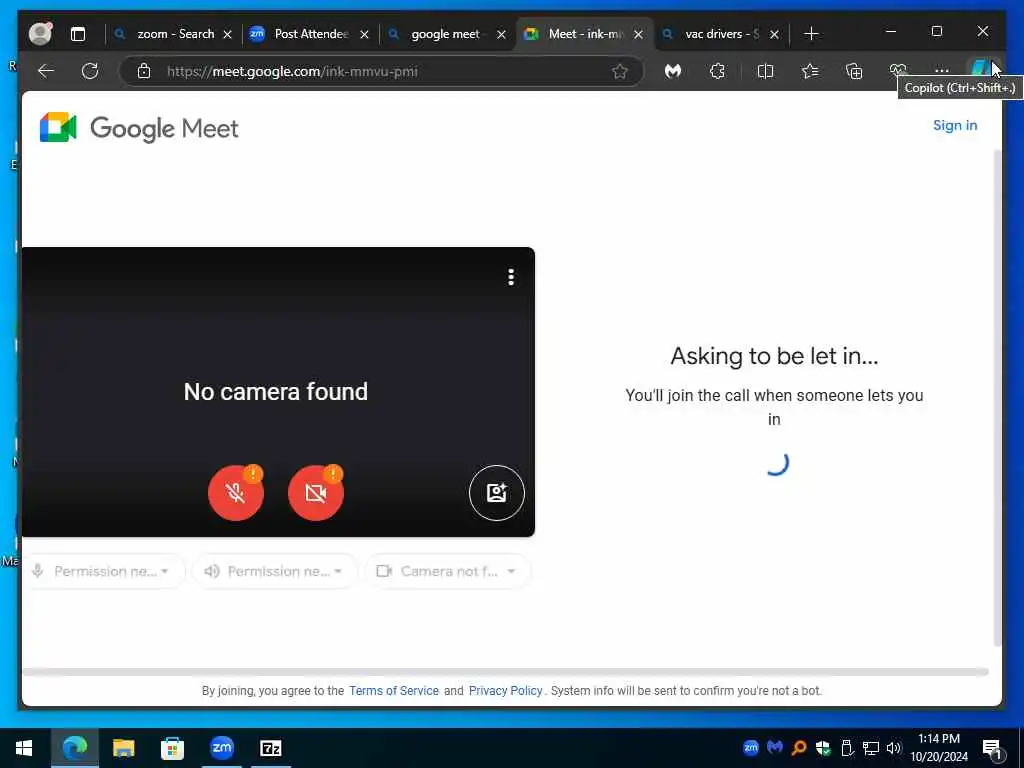Open a new browser tab

[811, 33]
